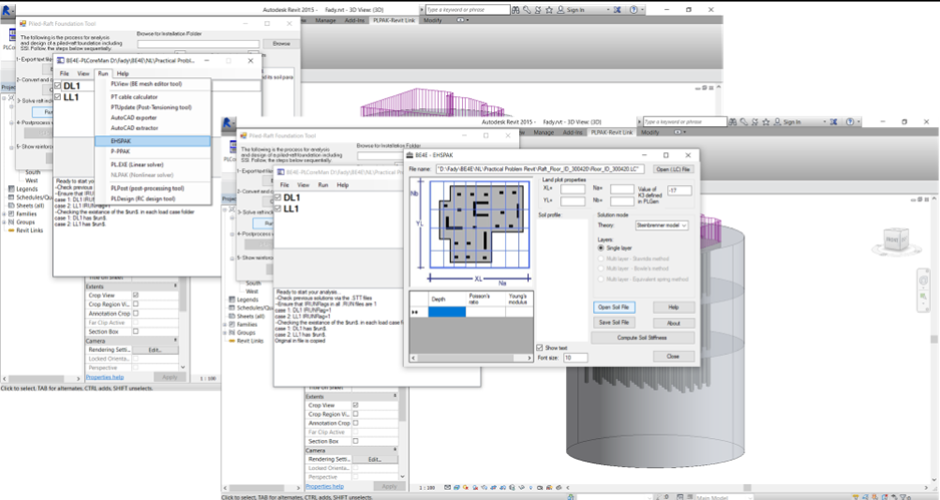
Task: Collapse the Extents section in lower properties panel
Action: click(395, 396)
